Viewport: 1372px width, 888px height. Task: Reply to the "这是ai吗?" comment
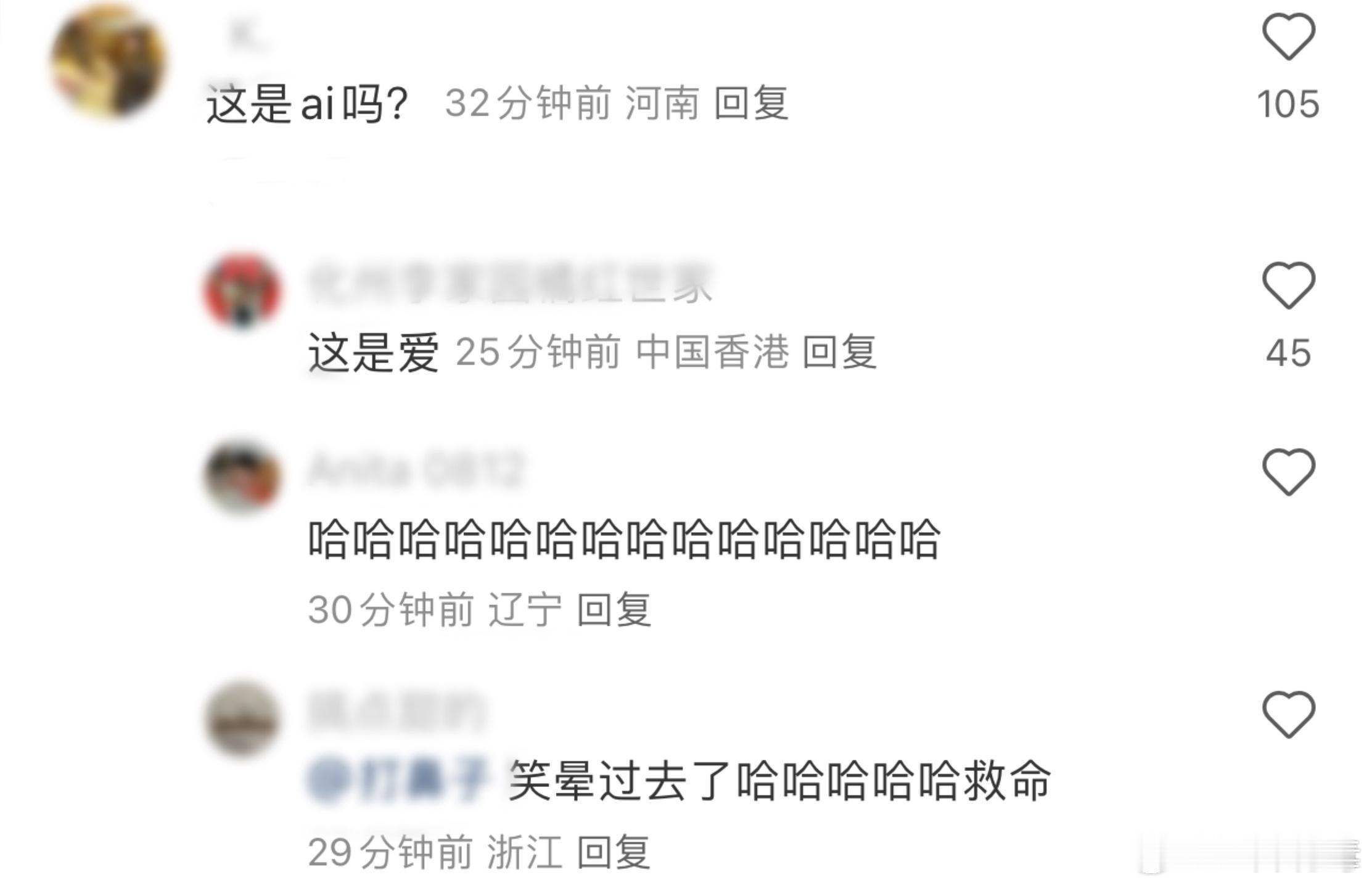pyautogui.click(x=751, y=103)
